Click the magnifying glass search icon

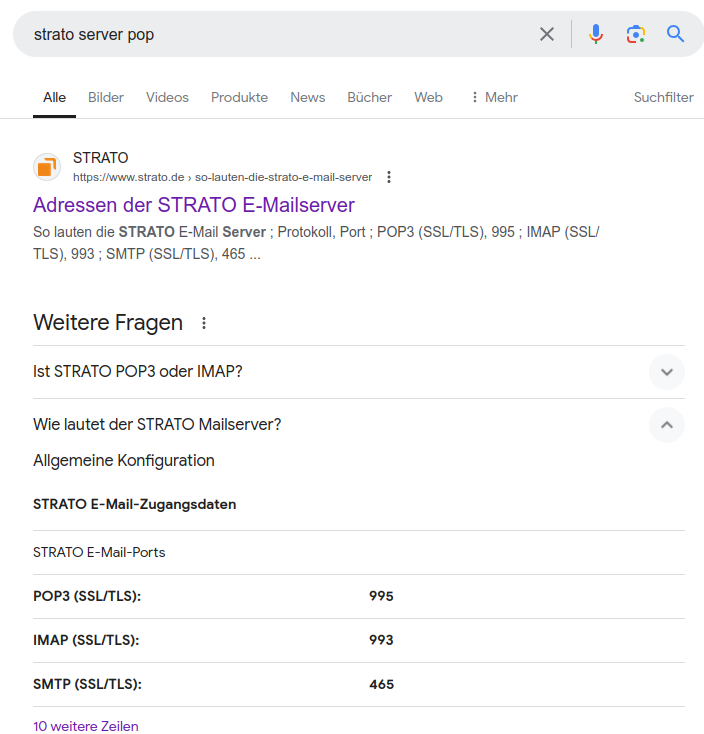point(676,34)
